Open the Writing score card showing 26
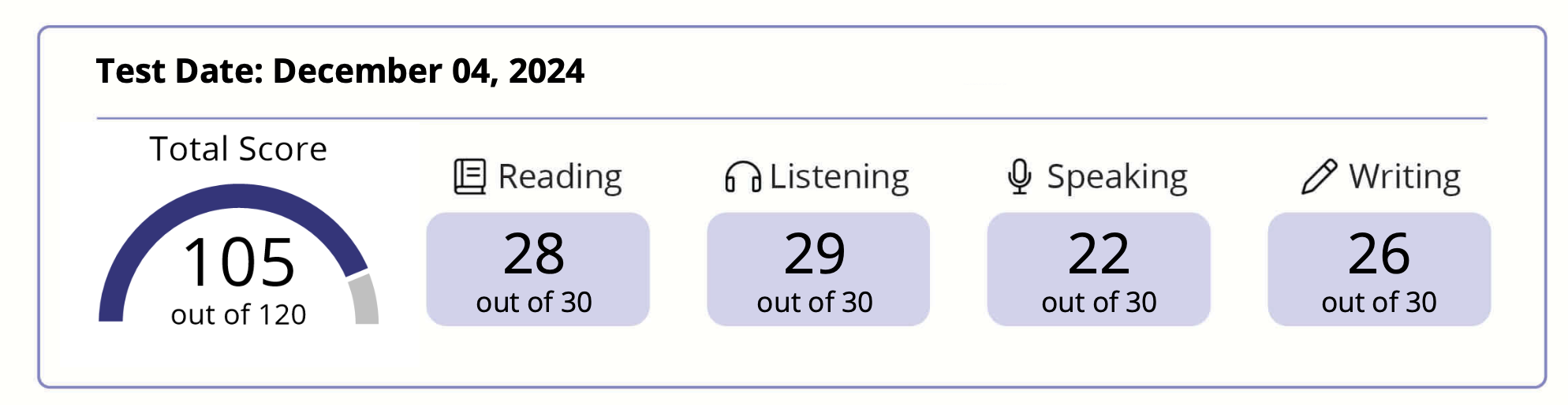1568x405 pixels. 1379,269
